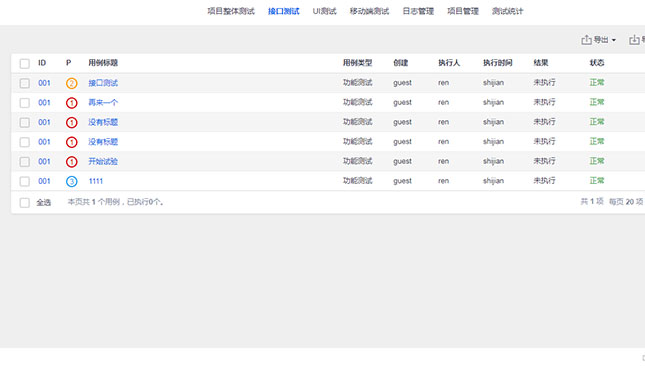Viewport: 645px width, 368px height.
Task: Click 未执行 result in the 接口测试 row
Action: point(544,83)
